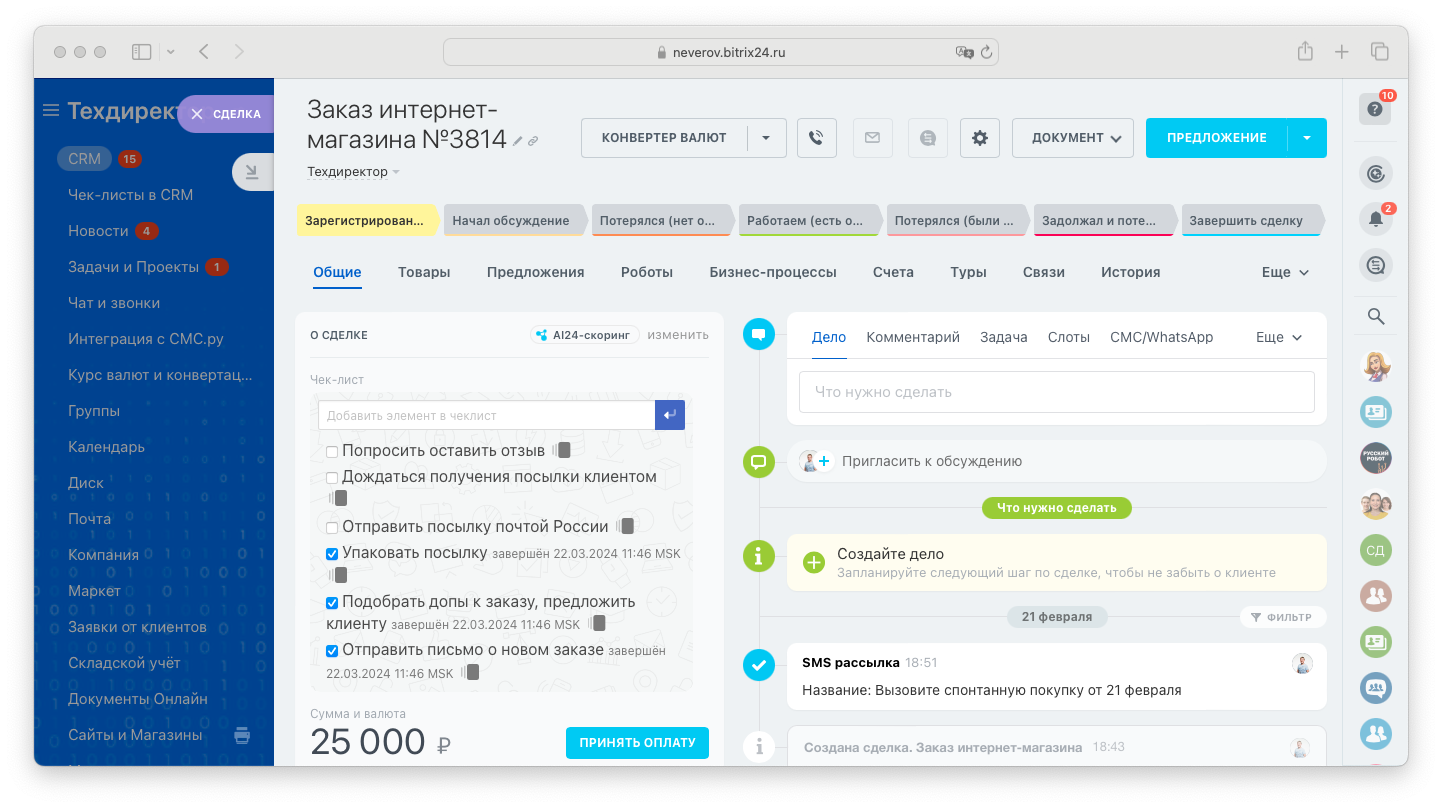
Task: Uncheck Отправить письмо о новом заказе checkbox
Action: click(x=332, y=651)
